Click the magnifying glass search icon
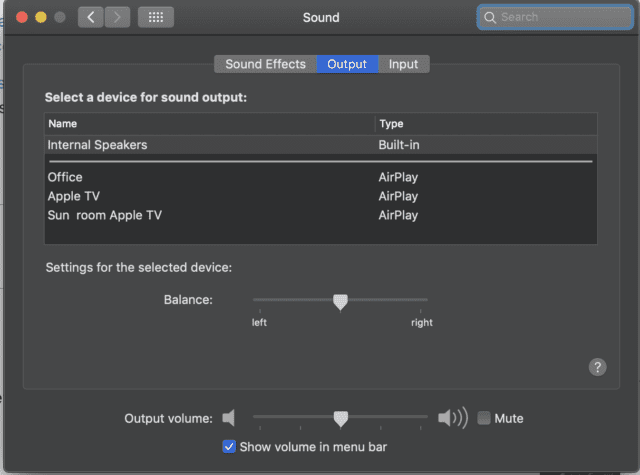This screenshot has width=640, height=475. pos(489,17)
